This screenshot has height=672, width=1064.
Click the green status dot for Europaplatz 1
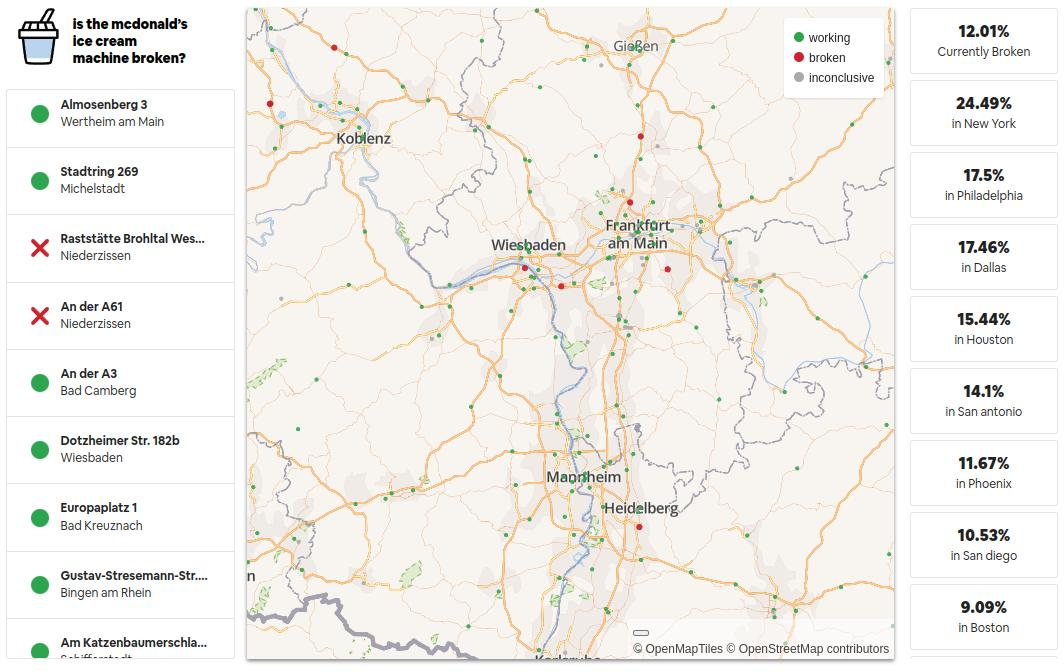40,517
